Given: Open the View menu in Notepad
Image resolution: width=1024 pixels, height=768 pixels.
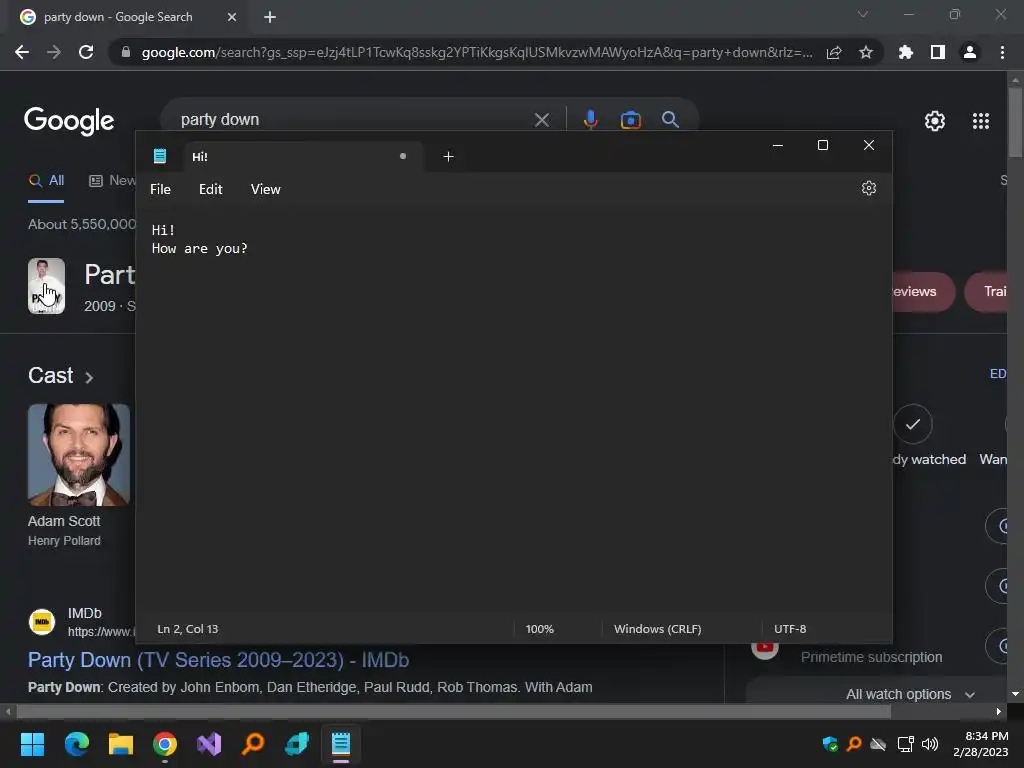Looking at the screenshot, I should 265,189.
